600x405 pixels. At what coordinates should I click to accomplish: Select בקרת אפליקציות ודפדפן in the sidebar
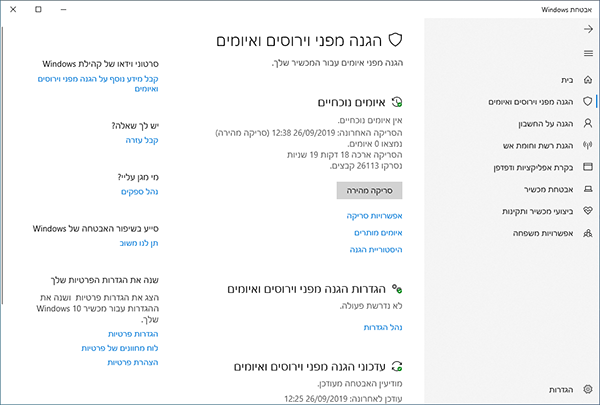tap(533, 168)
